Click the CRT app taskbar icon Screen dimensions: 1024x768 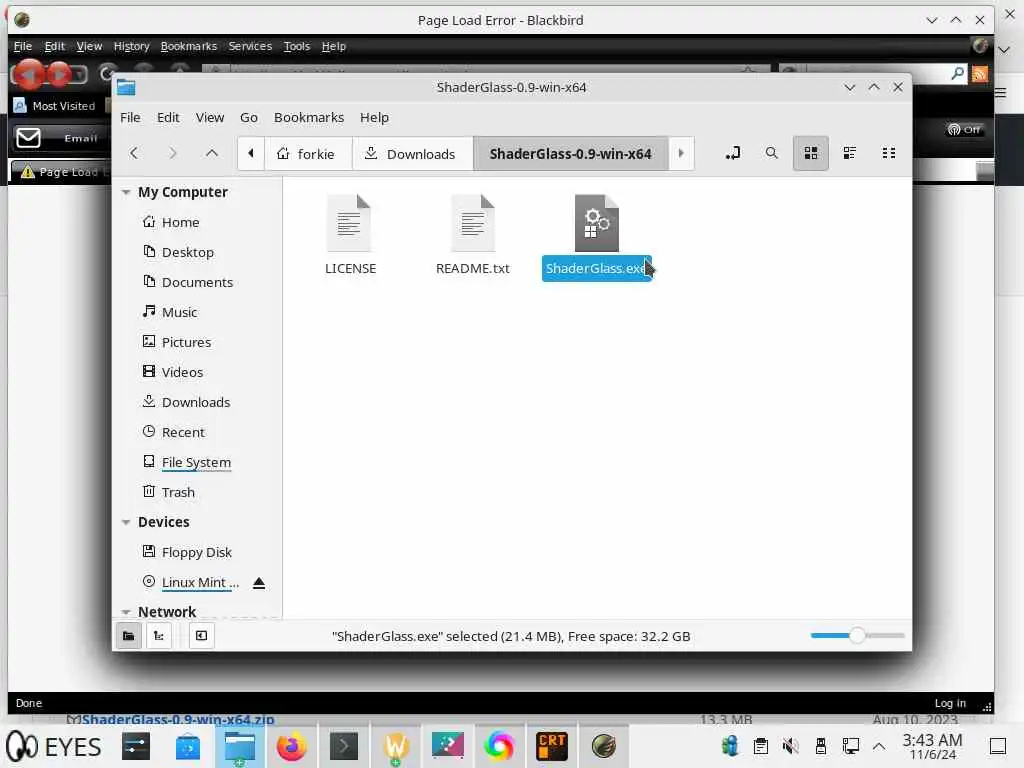point(552,746)
